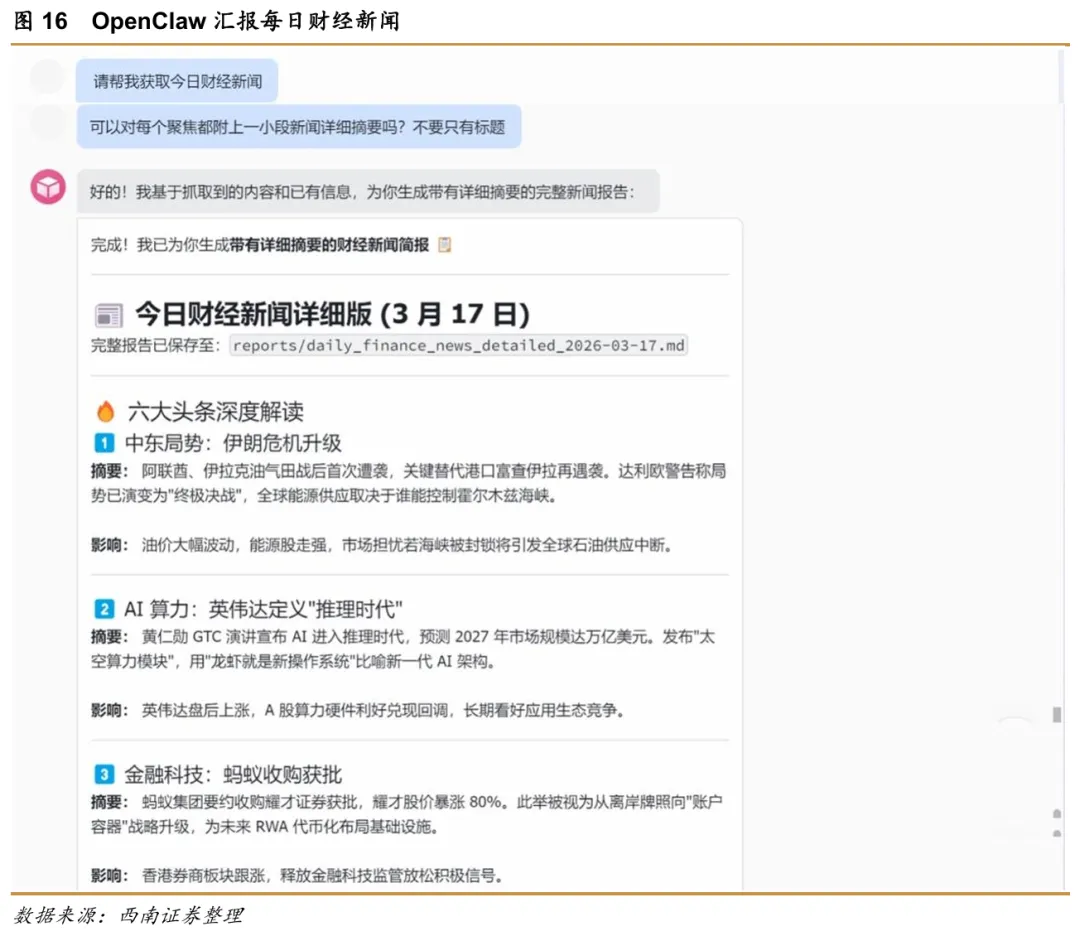Click the blue number 2 badge

pos(104,609)
